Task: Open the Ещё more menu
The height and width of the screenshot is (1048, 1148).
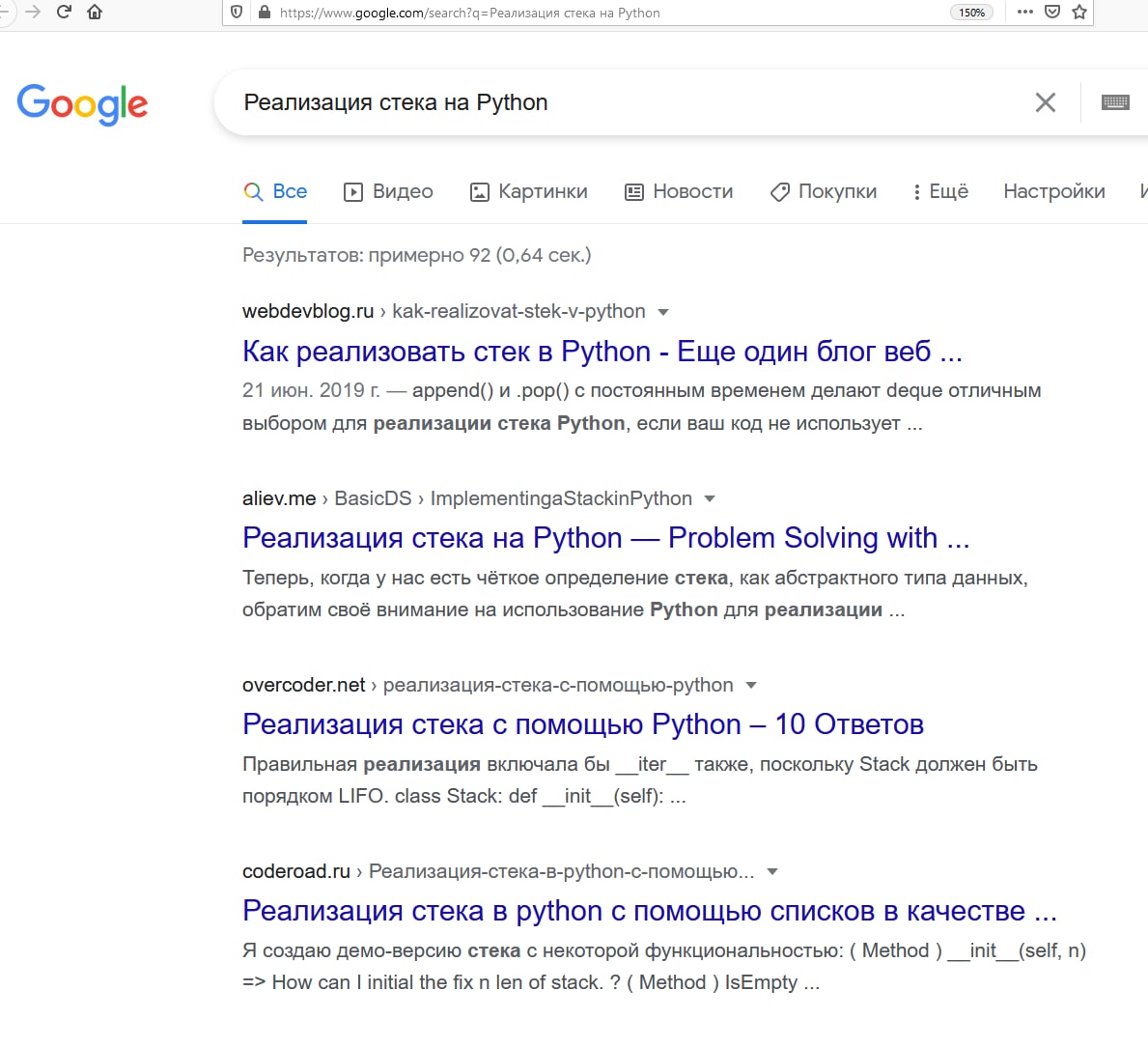Action: [x=940, y=192]
